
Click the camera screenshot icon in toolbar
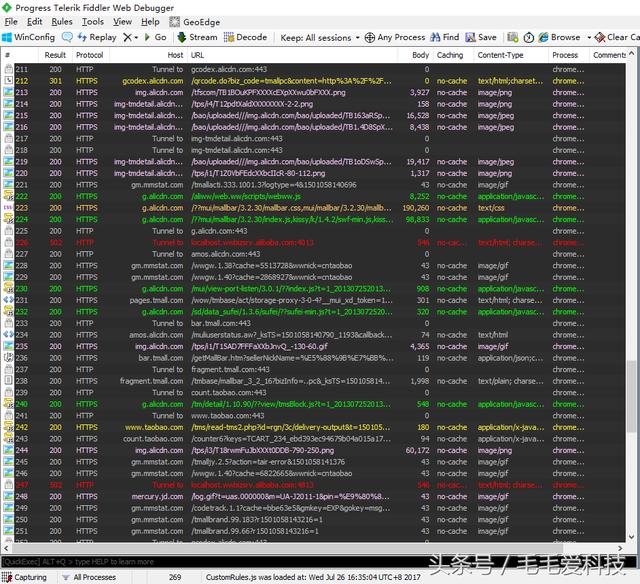click(513, 38)
